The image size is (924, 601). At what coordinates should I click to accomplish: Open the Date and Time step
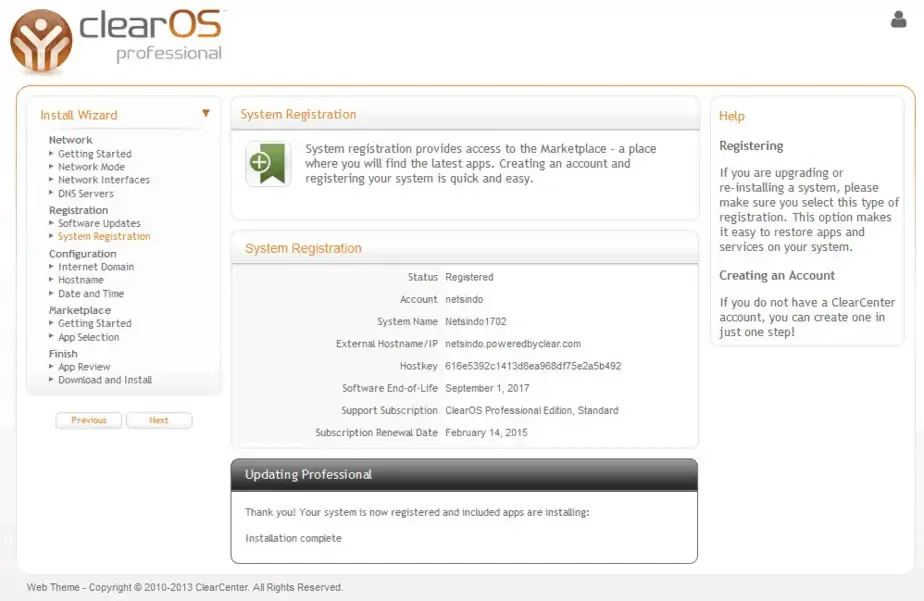pyautogui.click(x=90, y=294)
